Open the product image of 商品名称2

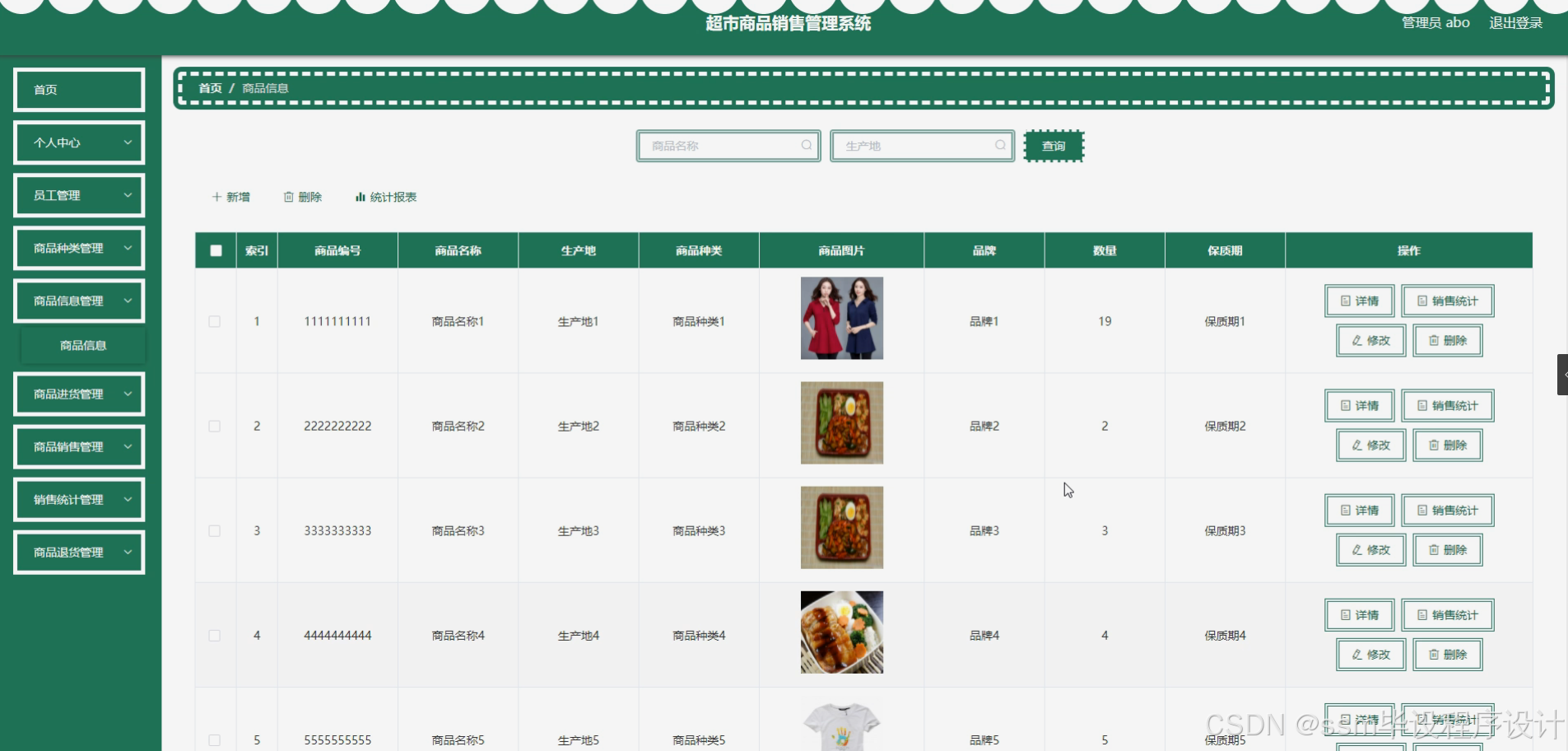pyautogui.click(x=841, y=422)
